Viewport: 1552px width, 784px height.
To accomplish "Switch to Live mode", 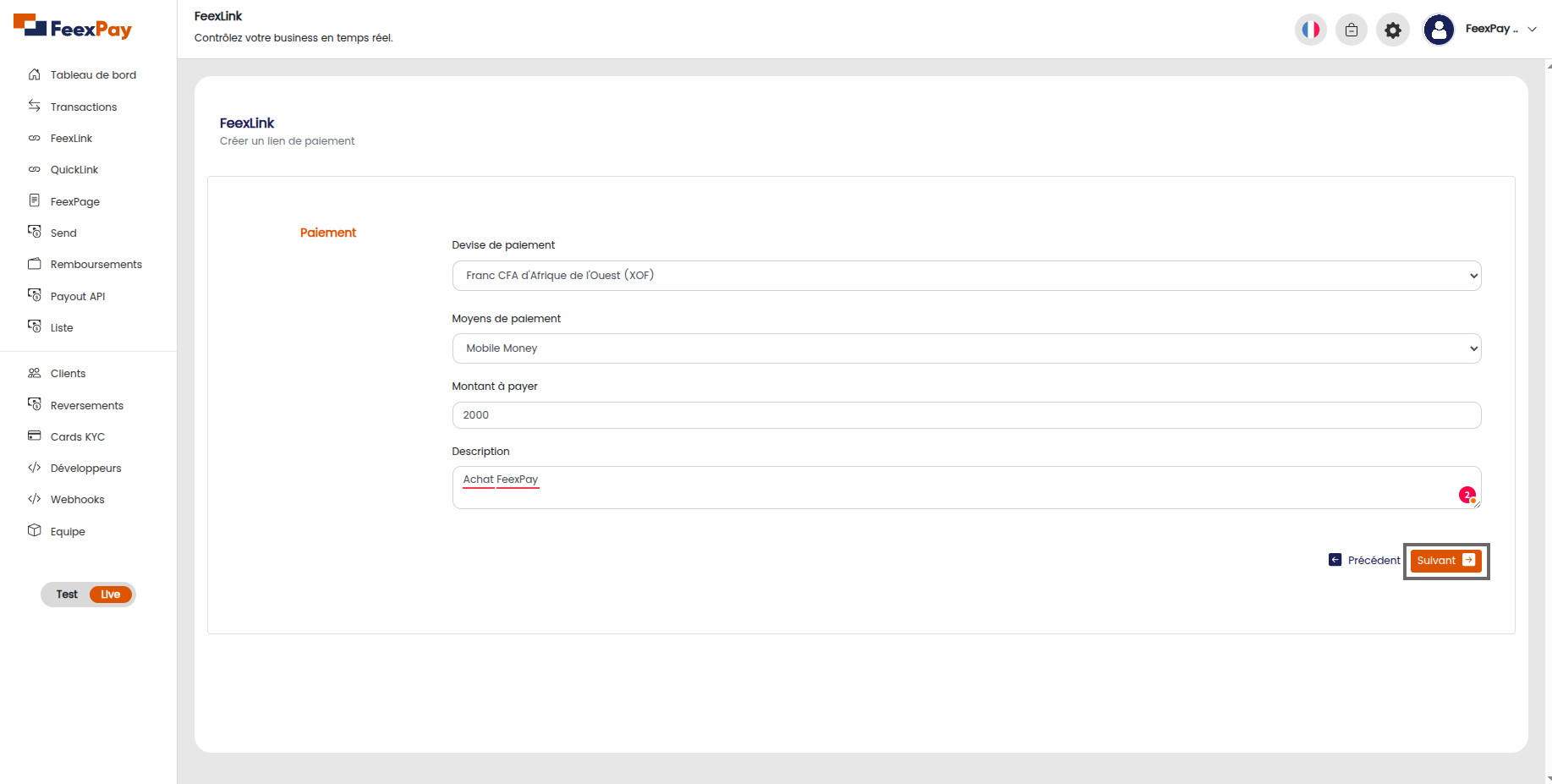I will [x=111, y=595].
